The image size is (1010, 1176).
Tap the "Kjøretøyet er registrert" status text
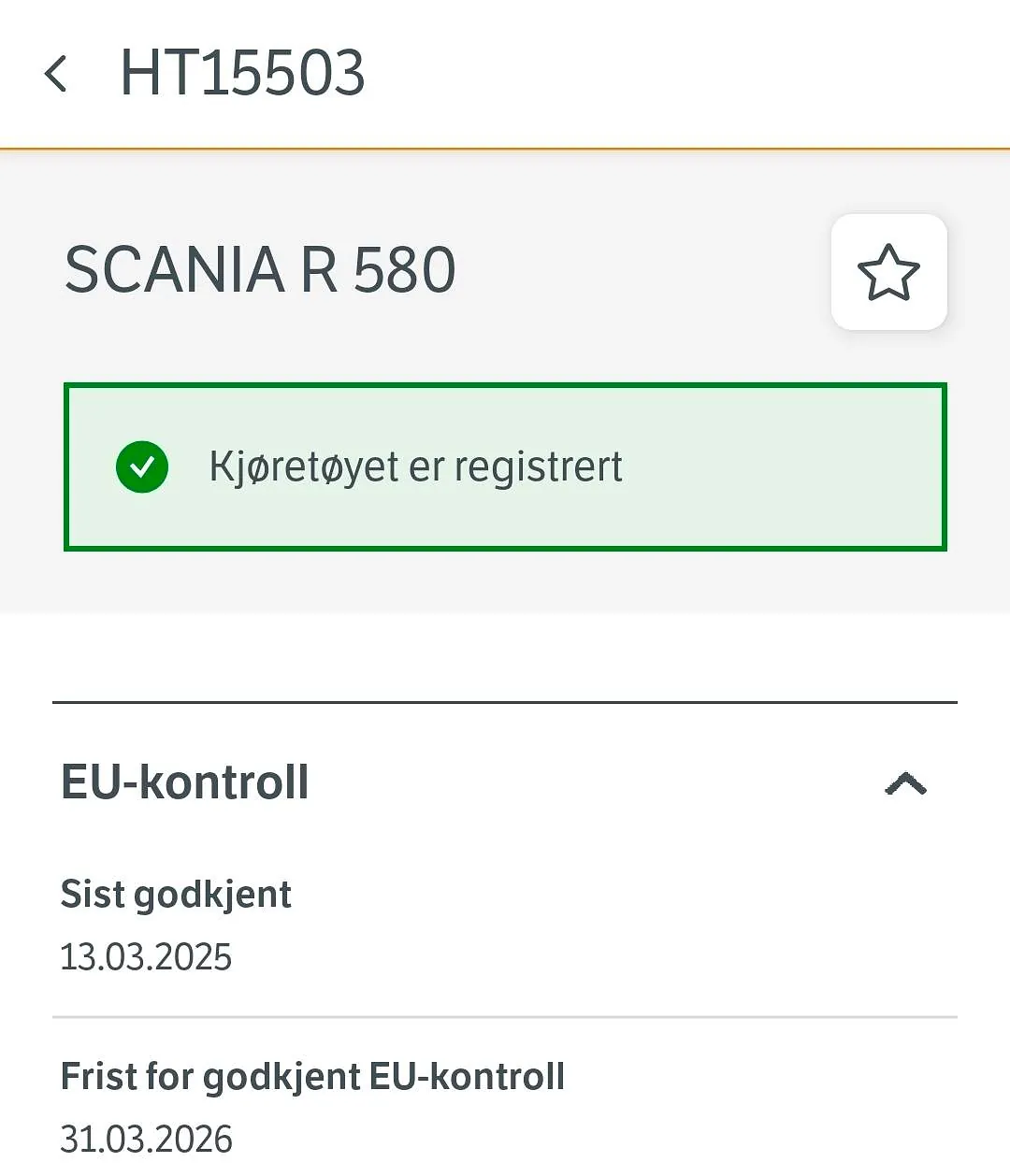415,466
